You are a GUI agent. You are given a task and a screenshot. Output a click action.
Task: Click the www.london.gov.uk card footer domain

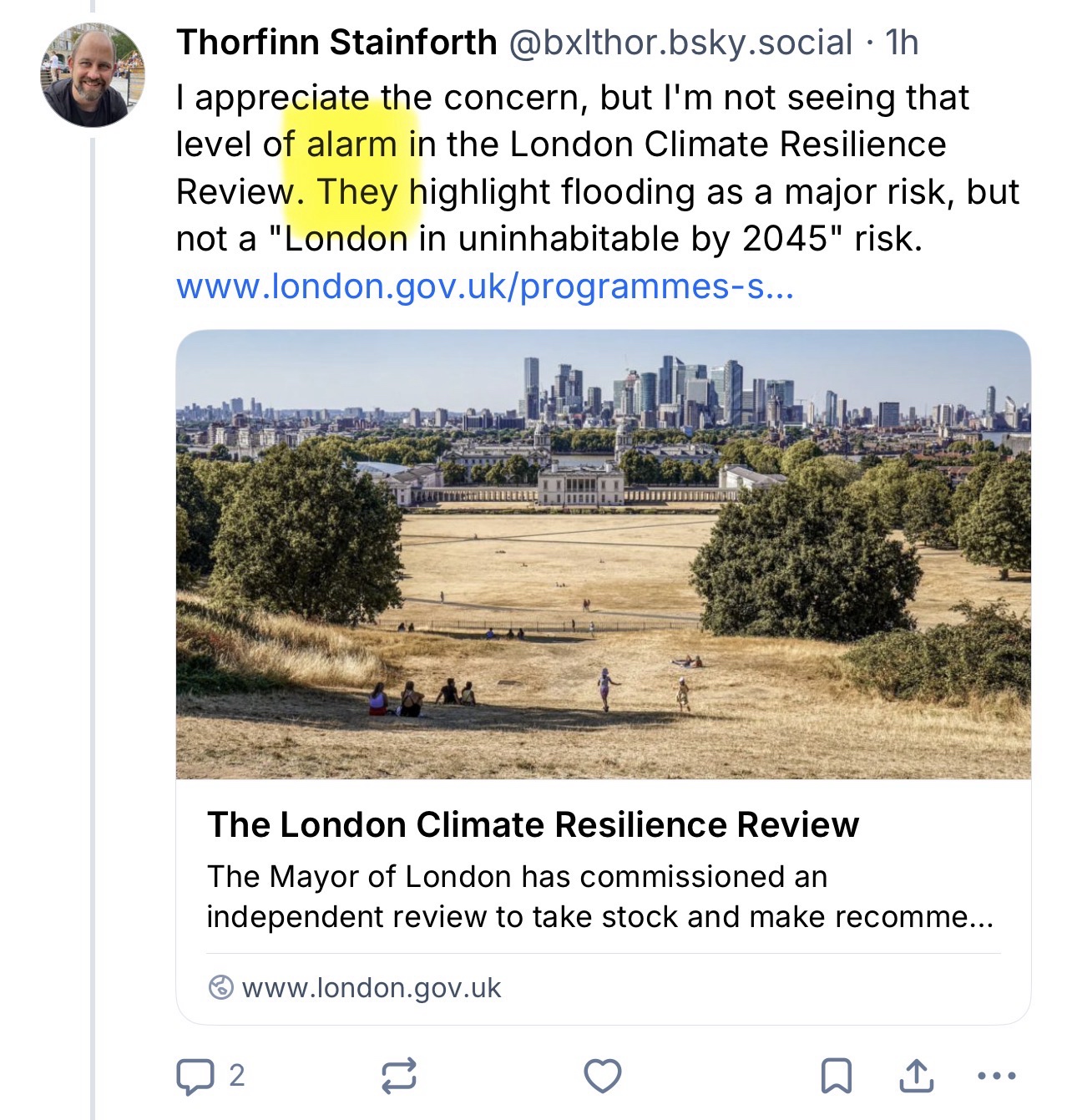tap(371, 988)
